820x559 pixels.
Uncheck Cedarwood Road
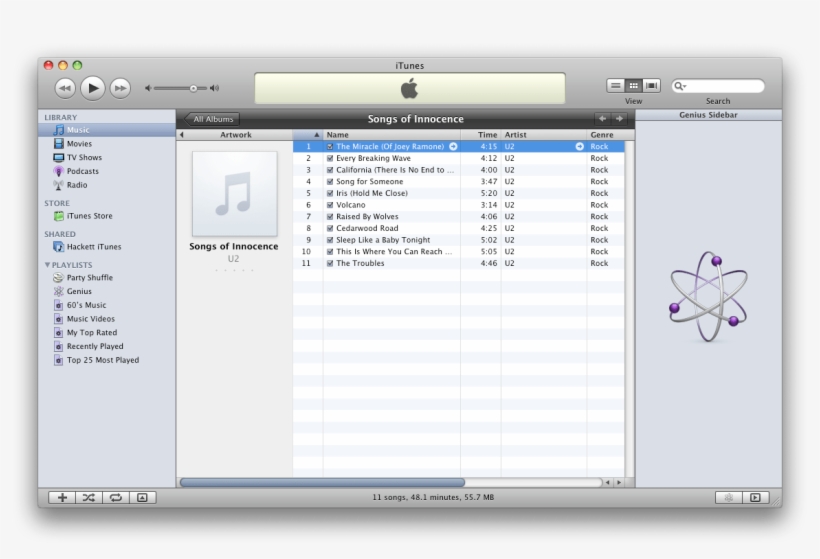pos(330,228)
